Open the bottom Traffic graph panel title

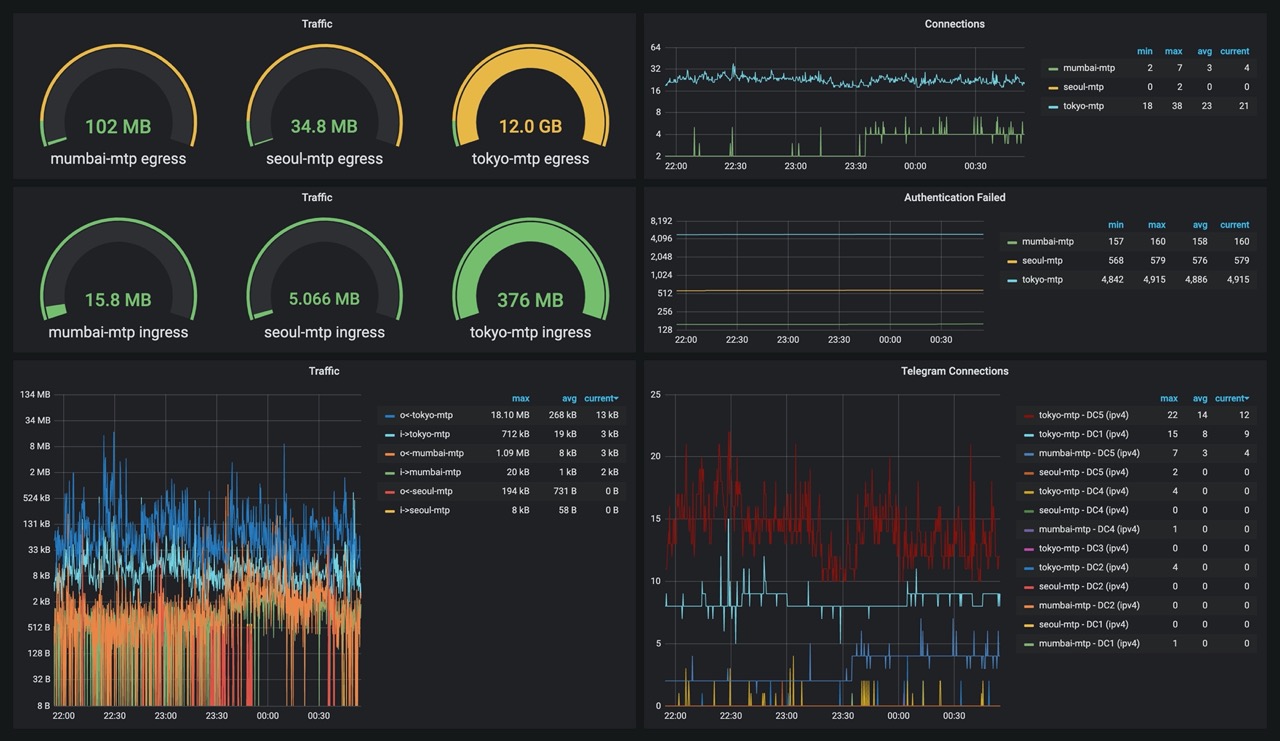(324, 371)
